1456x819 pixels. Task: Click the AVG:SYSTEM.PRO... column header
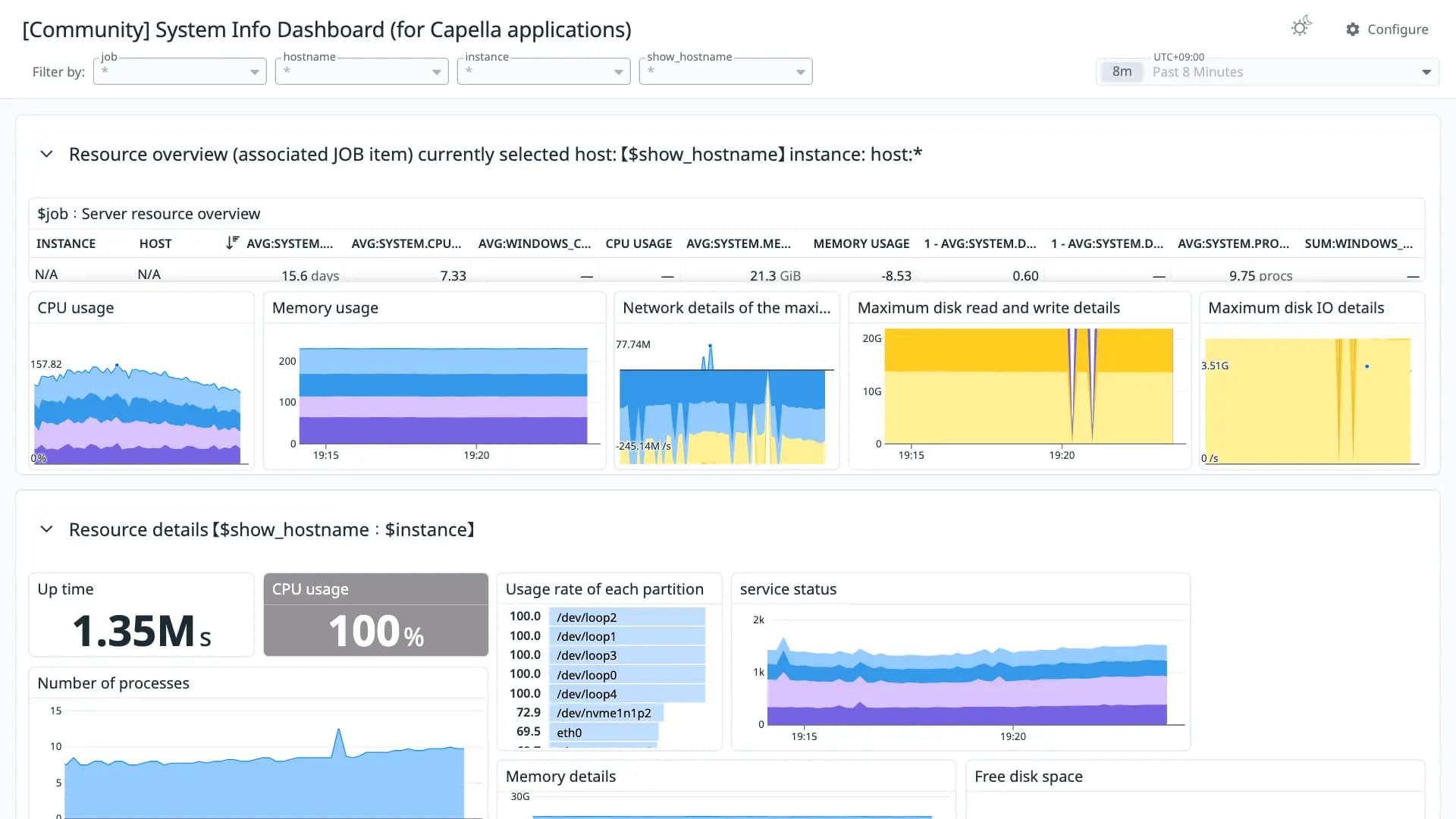click(x=1234, y=243)
